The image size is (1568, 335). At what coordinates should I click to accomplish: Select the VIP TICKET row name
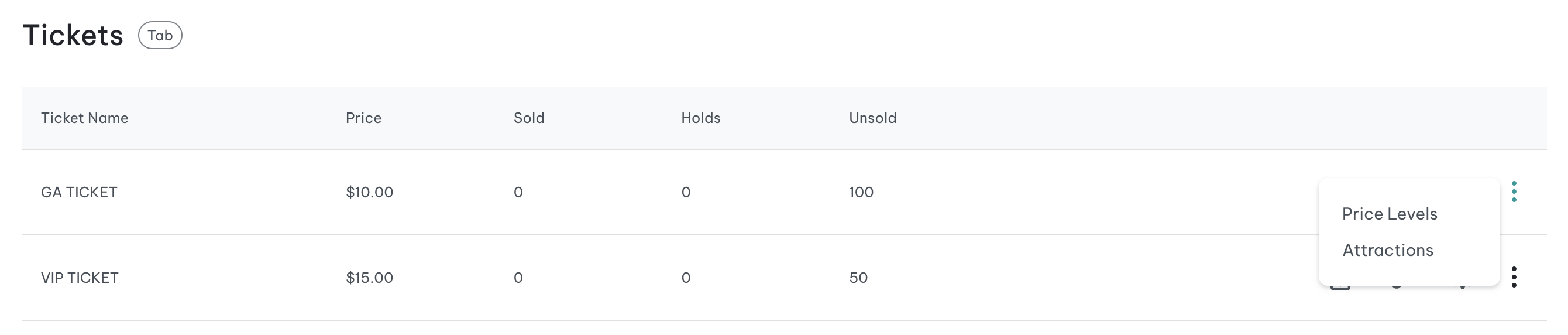click(x=80, y=278)
